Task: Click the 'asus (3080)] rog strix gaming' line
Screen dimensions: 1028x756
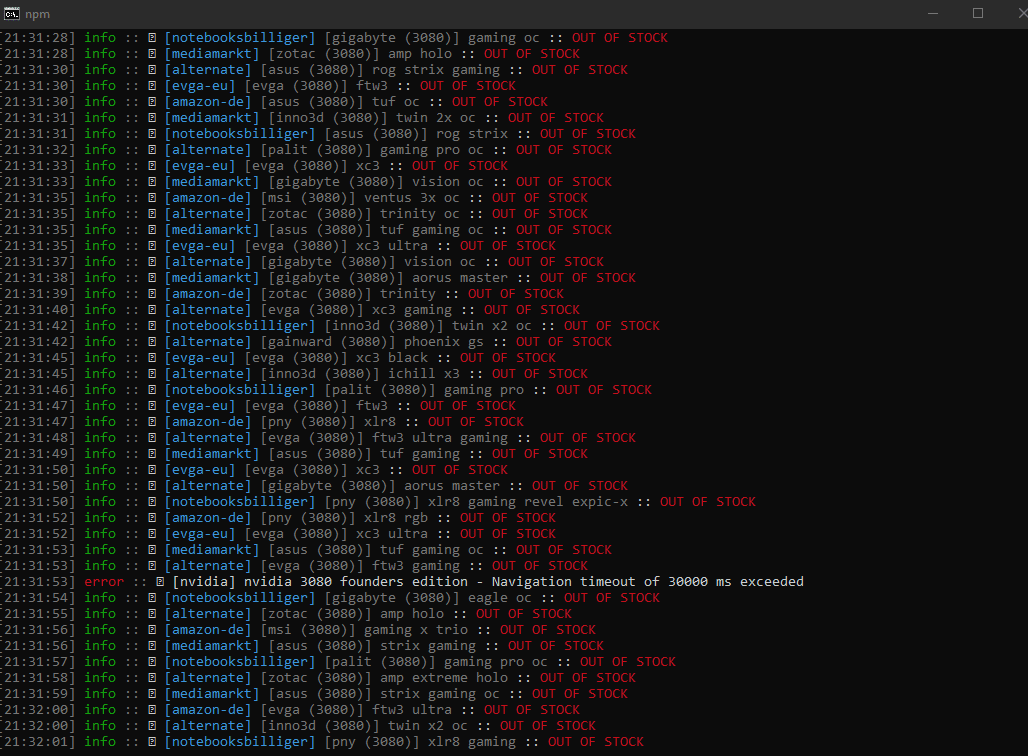Action: (x=314, y=70)
